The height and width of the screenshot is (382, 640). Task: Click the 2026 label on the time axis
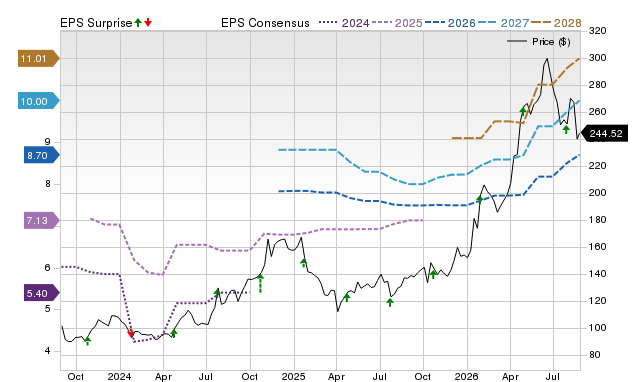click(466, 376)
